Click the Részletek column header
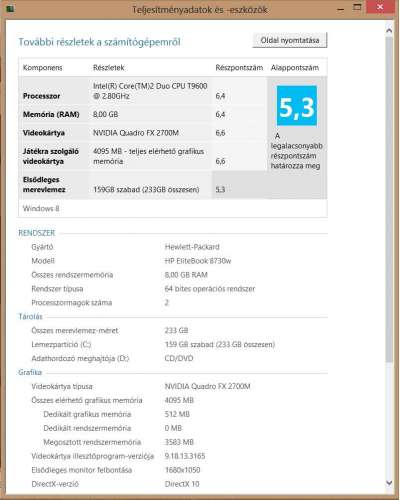This screenshot has width=400, height=500. point(108,68)
